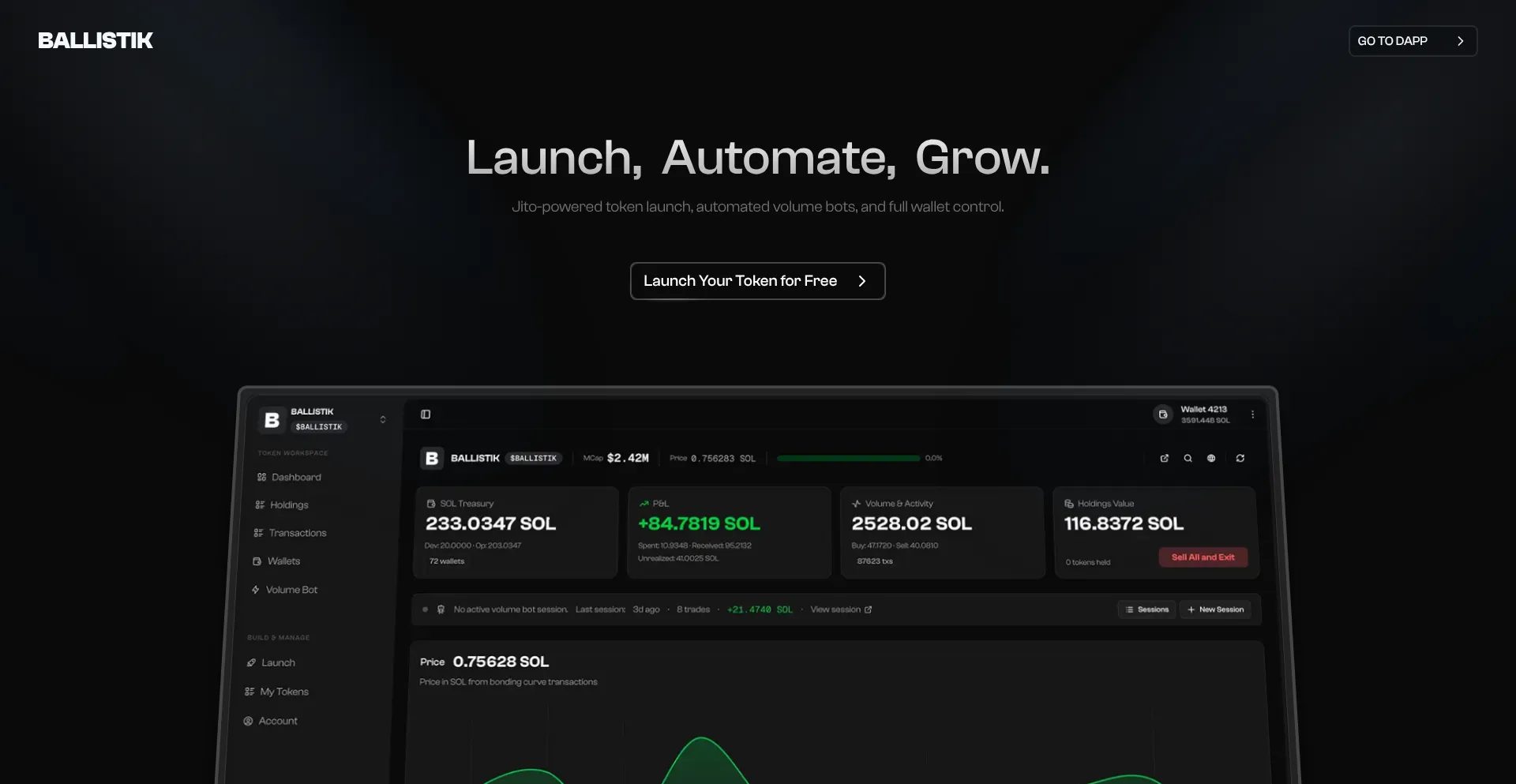Click the Launch rocket icon

point(251,663)
